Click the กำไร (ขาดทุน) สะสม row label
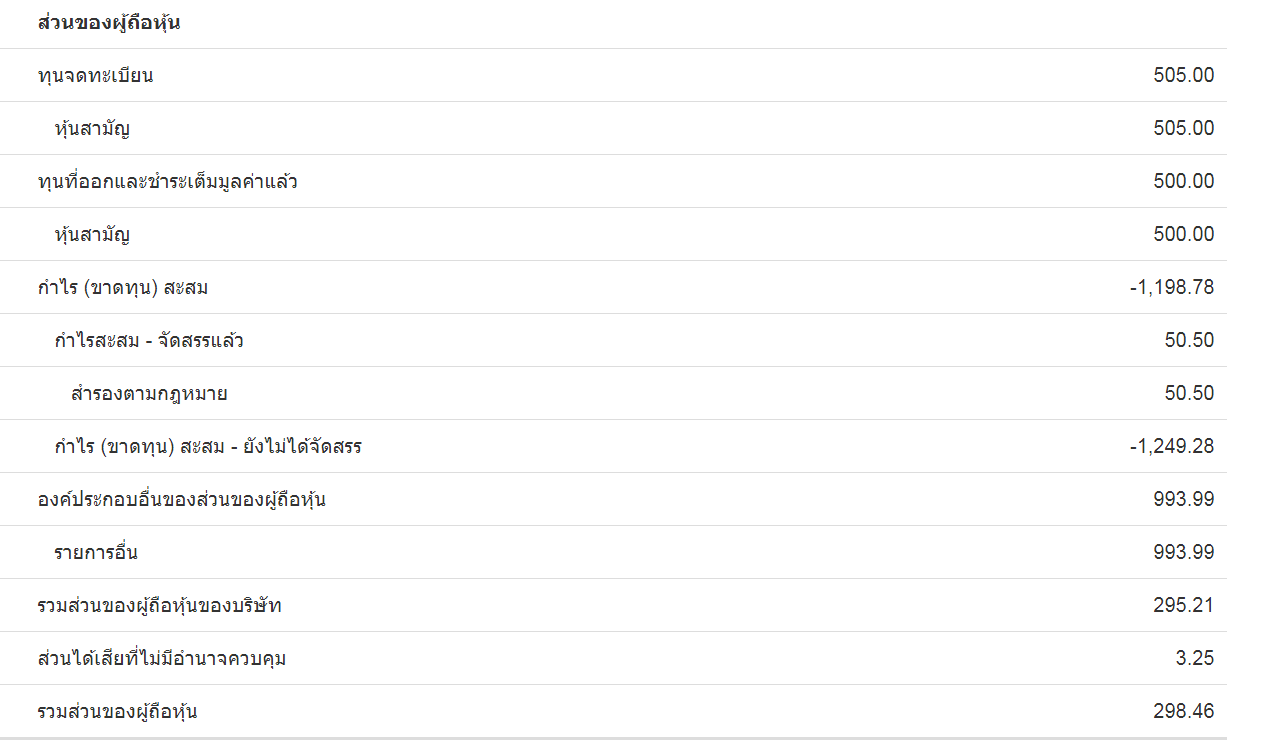Image resolution: width=1281 pixels, height=747 pixels. click(122, 287)
